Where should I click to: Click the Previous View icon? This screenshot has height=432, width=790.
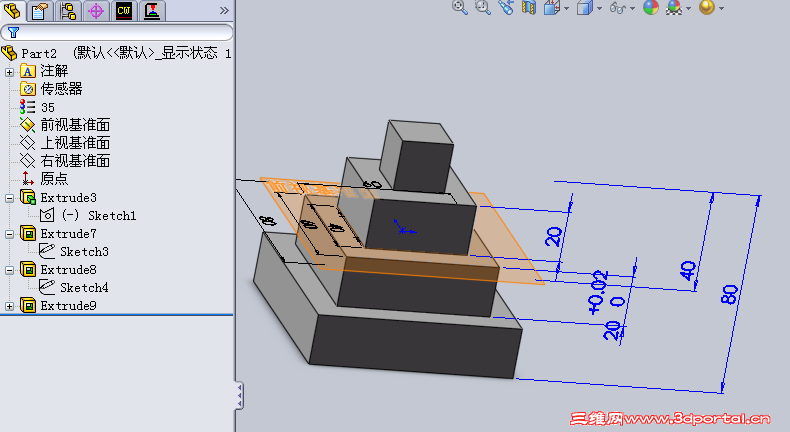click(x=506, y=7)
